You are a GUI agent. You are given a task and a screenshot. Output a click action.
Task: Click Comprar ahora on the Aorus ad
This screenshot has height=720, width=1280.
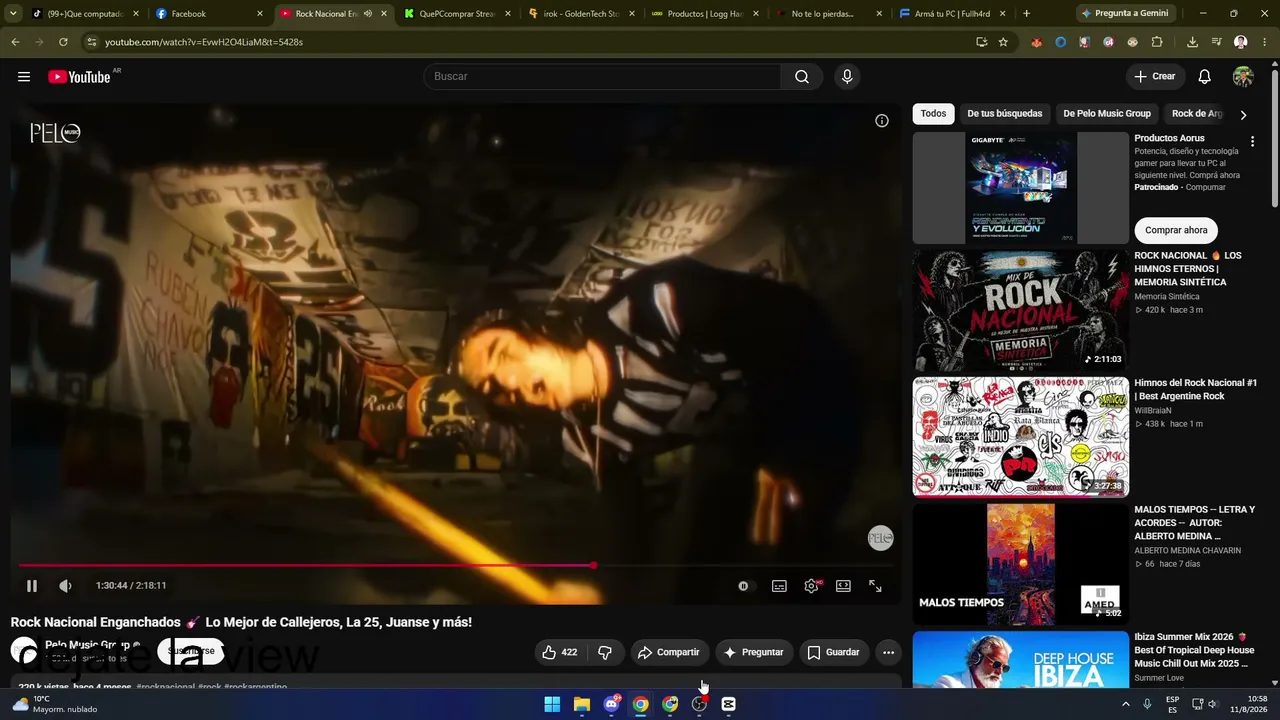point(1176,230)
